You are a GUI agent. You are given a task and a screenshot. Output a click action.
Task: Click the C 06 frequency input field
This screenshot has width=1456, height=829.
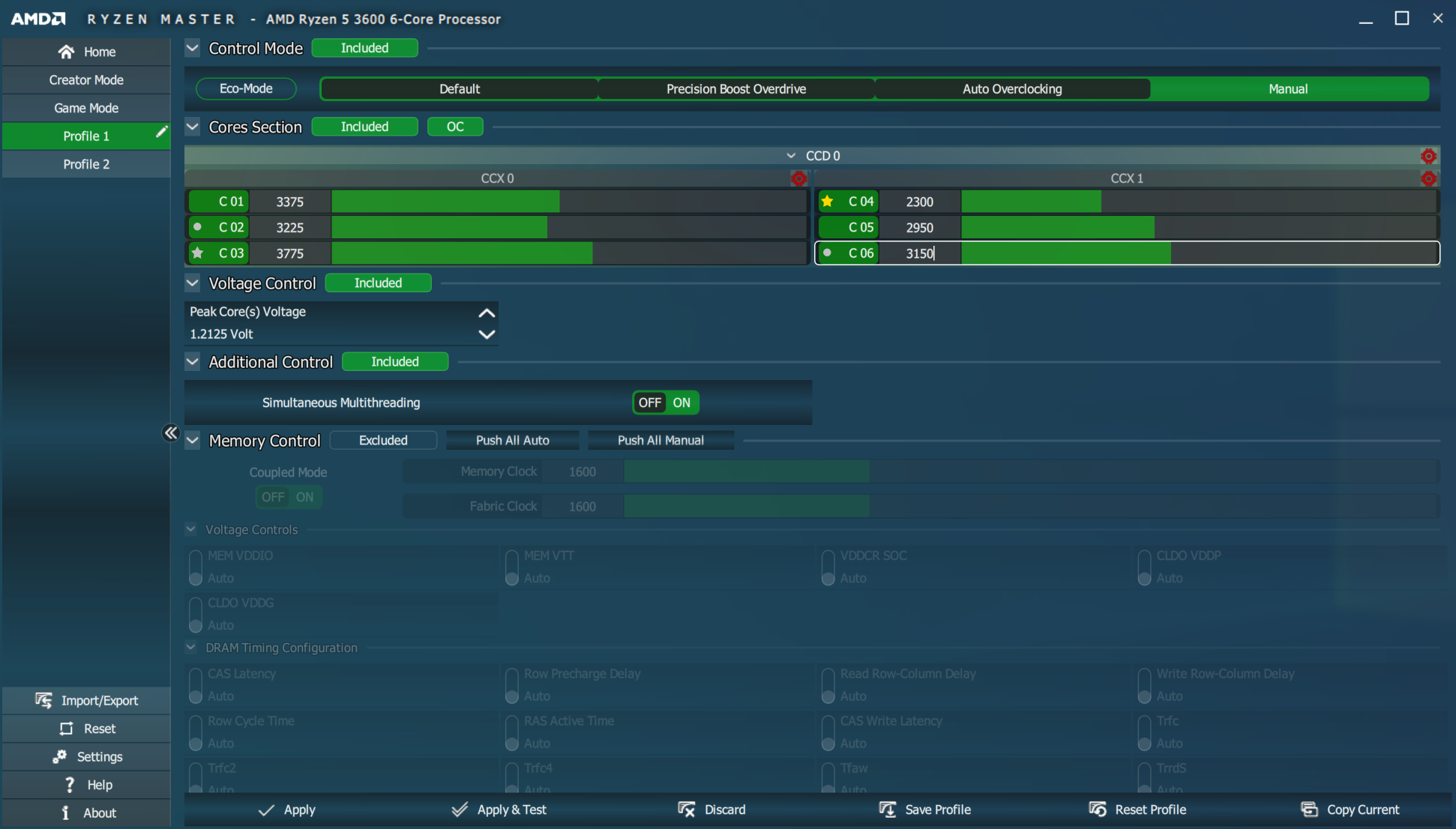coord(920,253)
